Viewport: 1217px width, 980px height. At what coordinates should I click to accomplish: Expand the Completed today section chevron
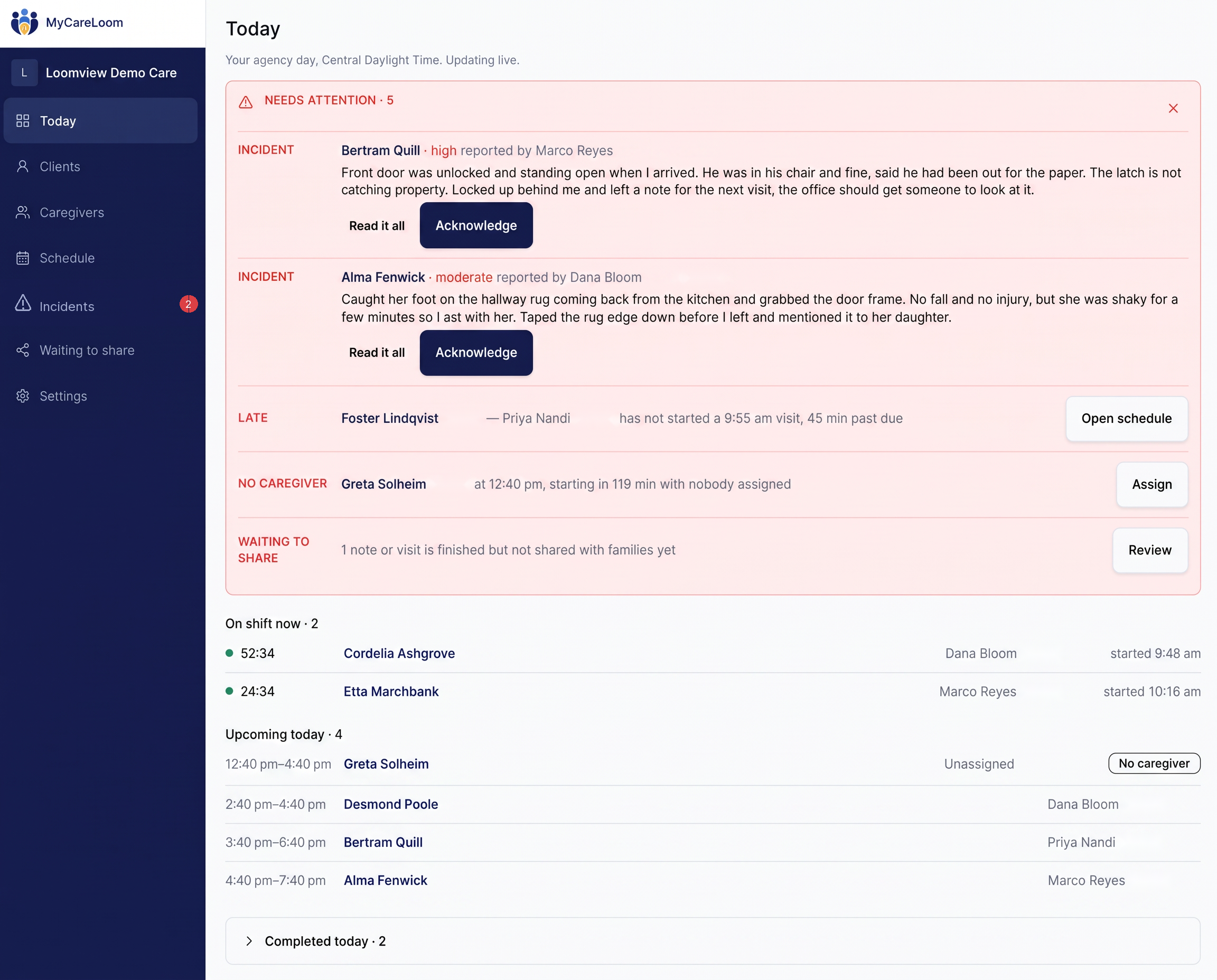point(248,941)
